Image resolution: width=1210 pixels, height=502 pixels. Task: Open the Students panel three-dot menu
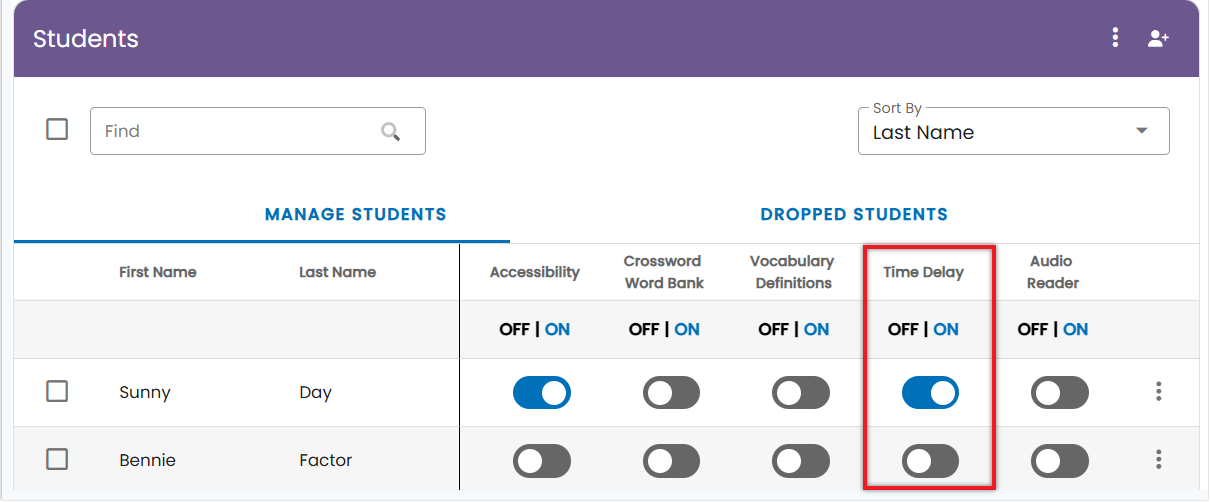click(1116, 38)
